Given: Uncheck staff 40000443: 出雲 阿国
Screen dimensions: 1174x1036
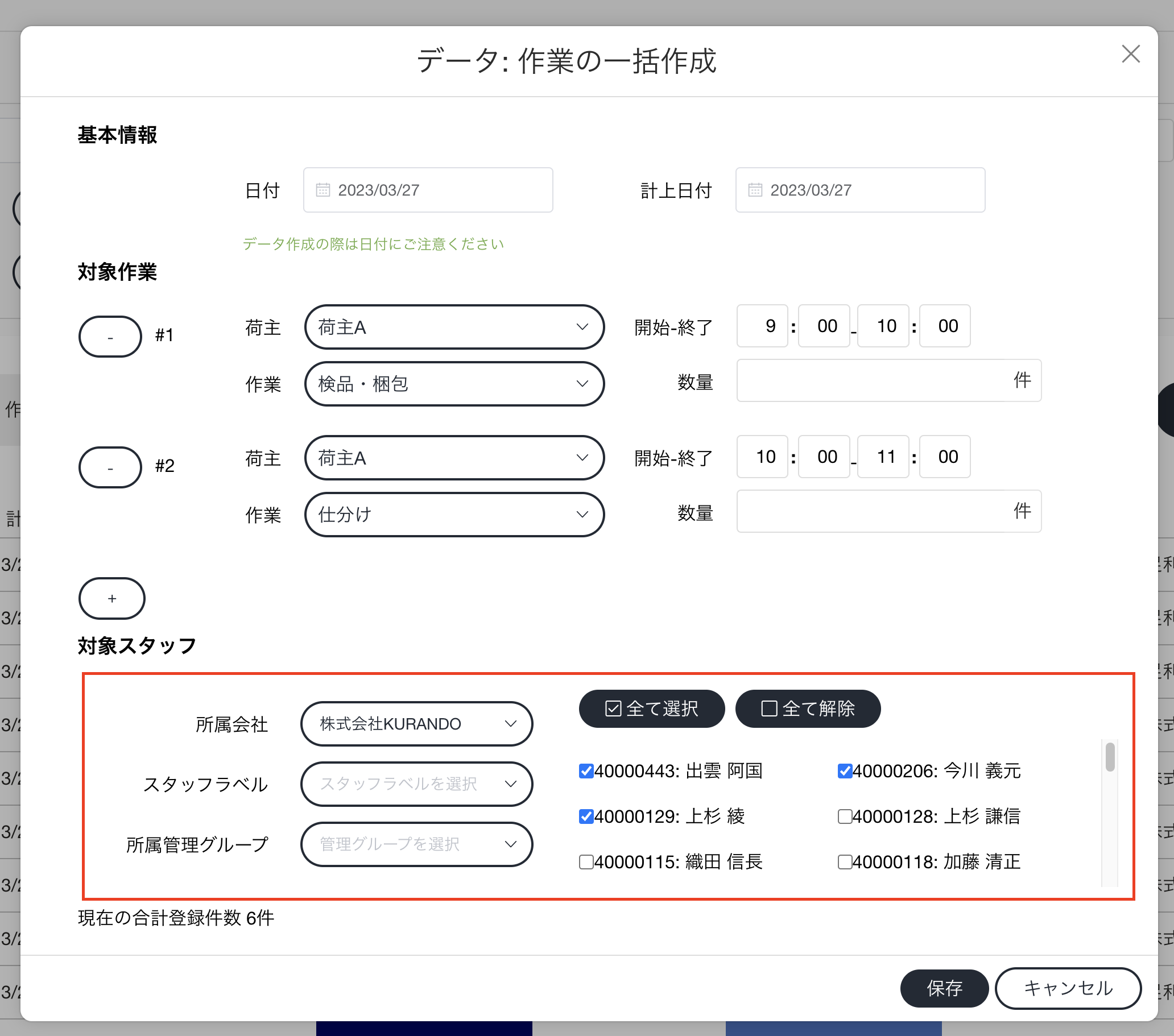Looking at the screenshot, I should click(x=586, y=770).
